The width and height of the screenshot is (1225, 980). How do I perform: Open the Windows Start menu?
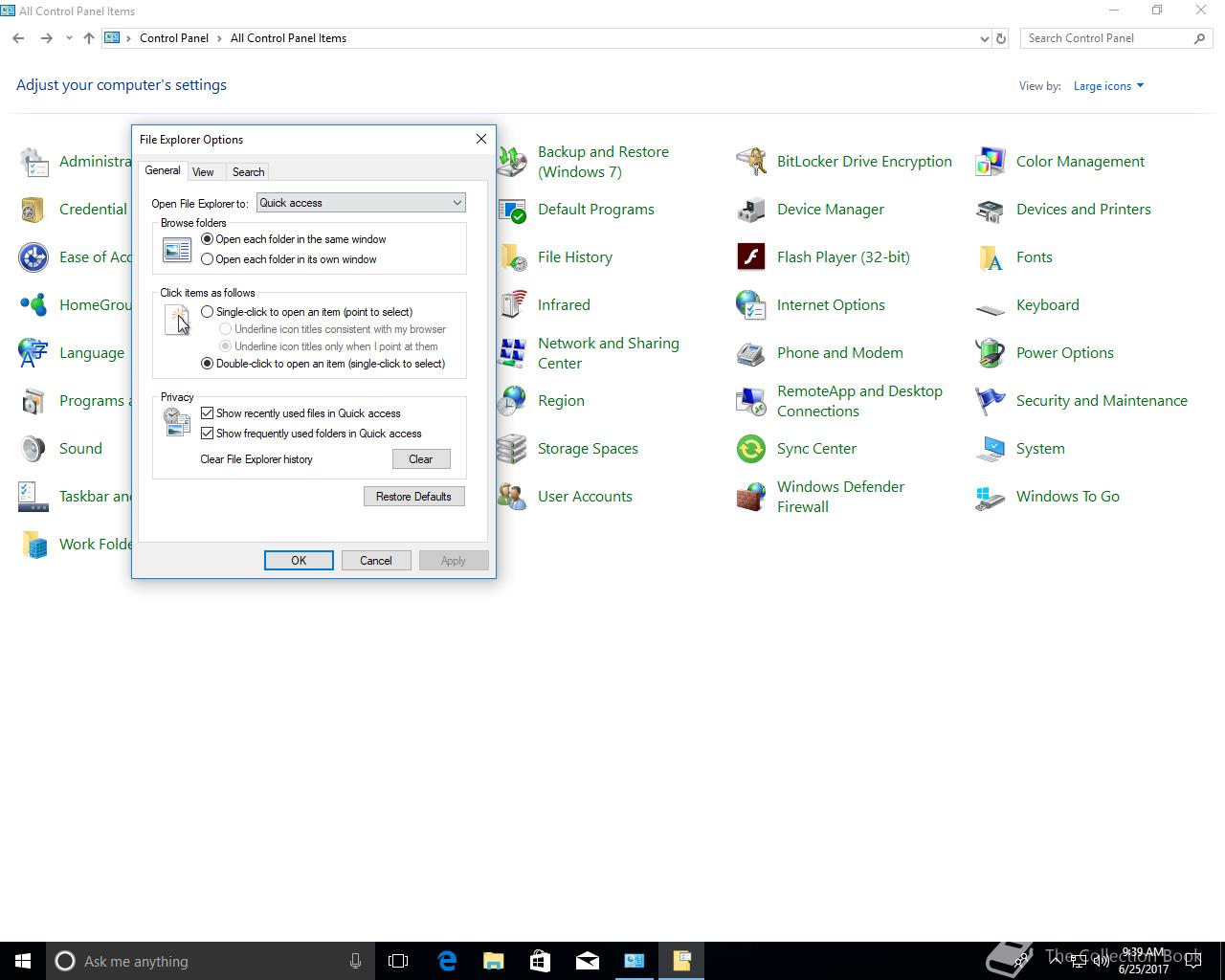[23, 961]
